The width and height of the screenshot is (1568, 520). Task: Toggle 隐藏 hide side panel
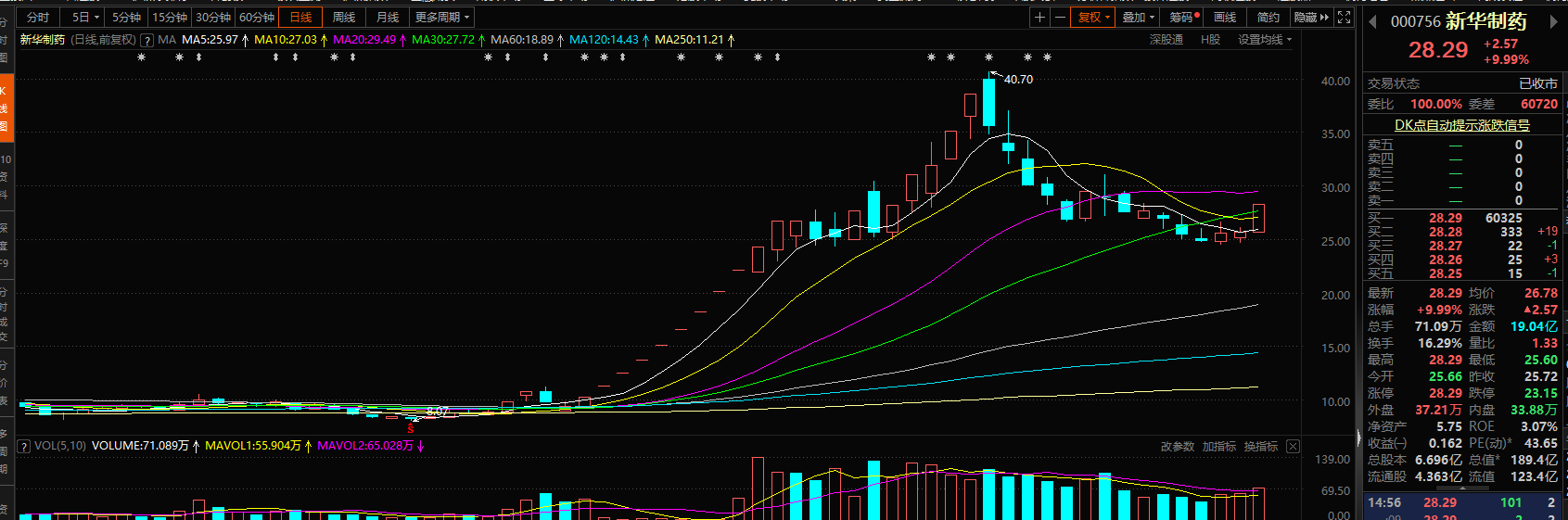1311,18
